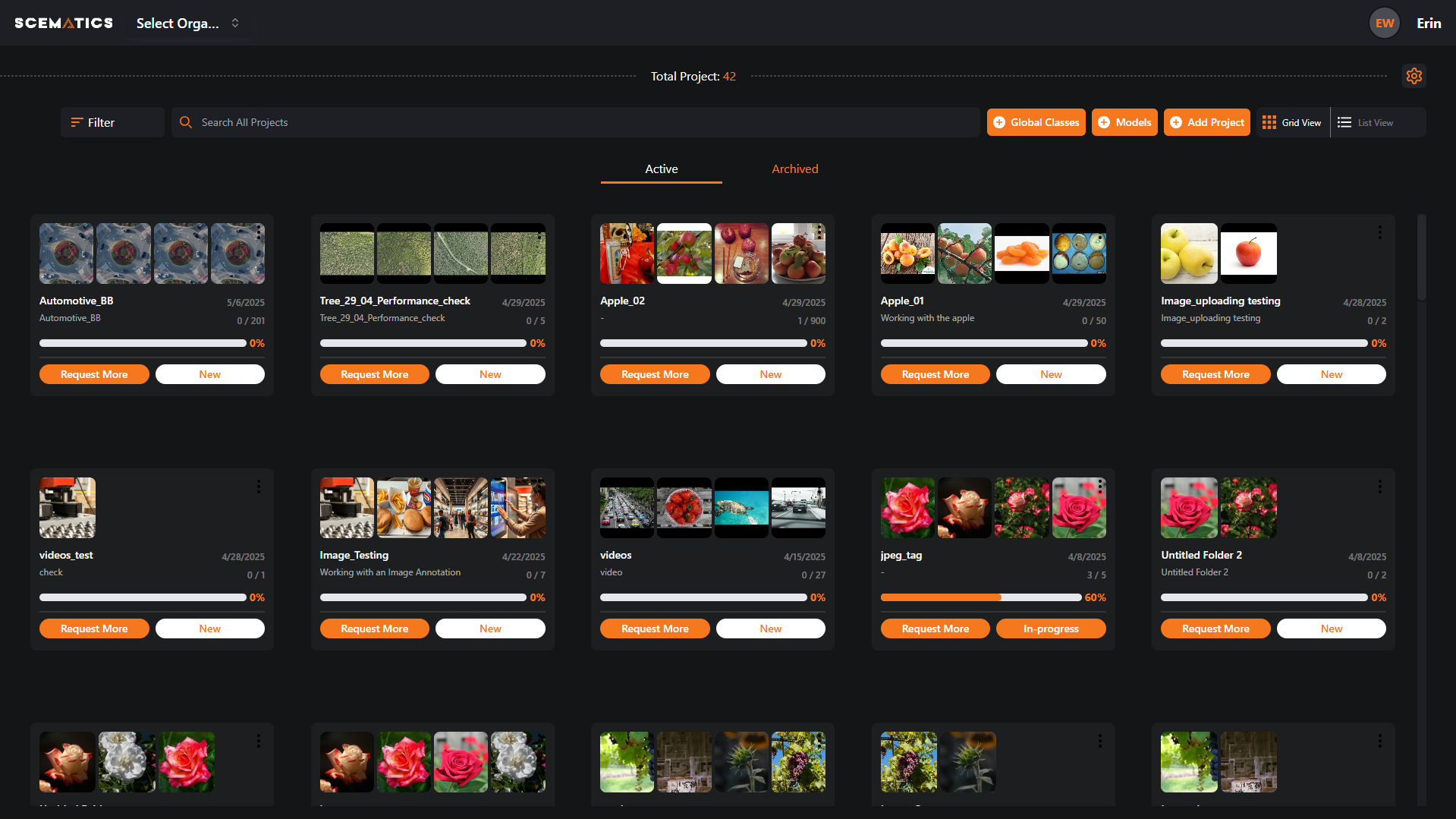Click the jpeg_tag 60% progress bar

coord(981,597)
